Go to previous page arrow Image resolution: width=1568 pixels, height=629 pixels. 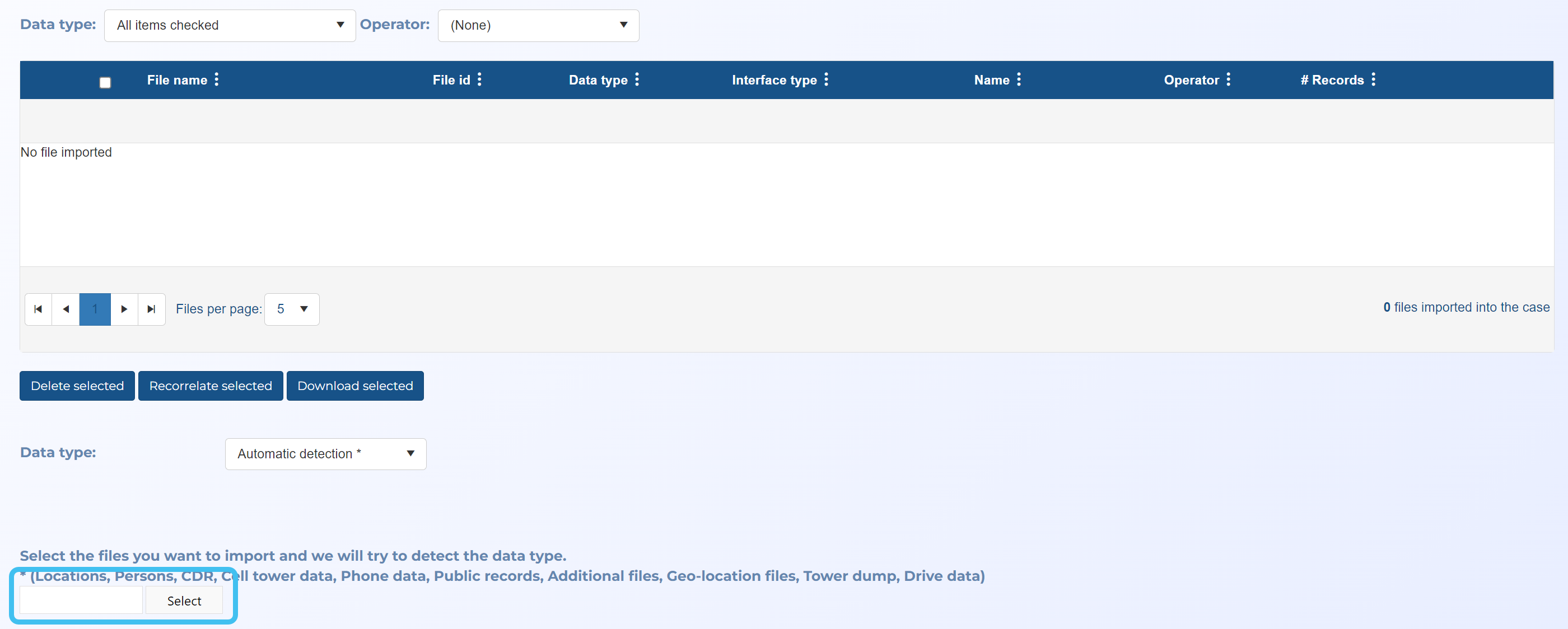tap(66, 309)
